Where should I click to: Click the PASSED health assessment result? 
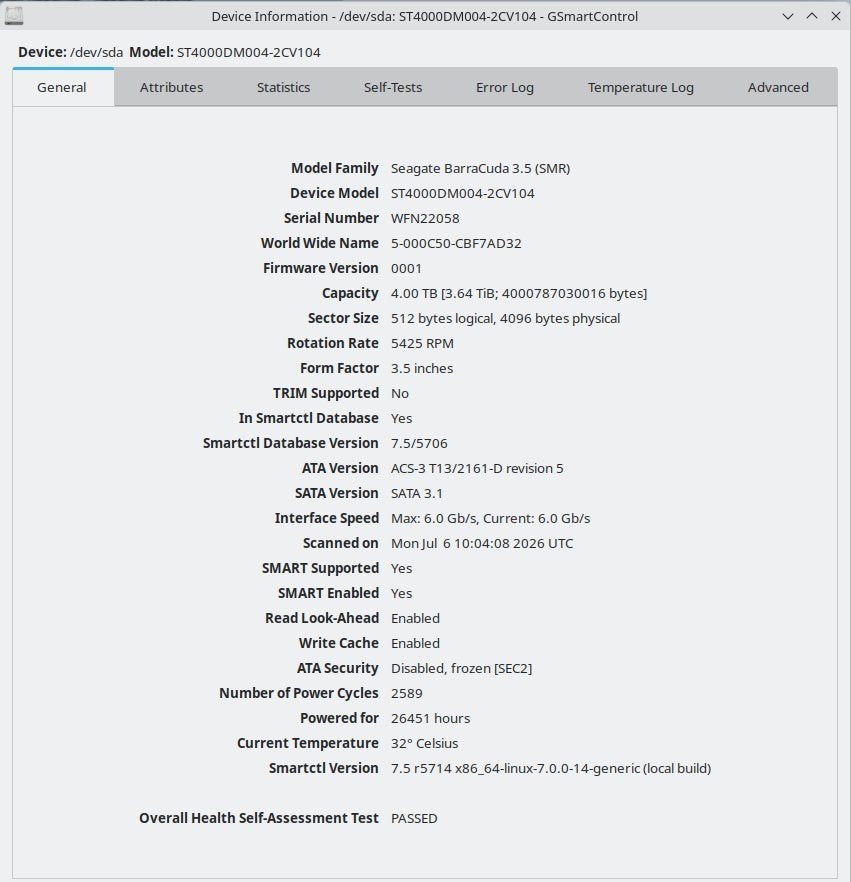pyautogui.click(x=414, y=818)
